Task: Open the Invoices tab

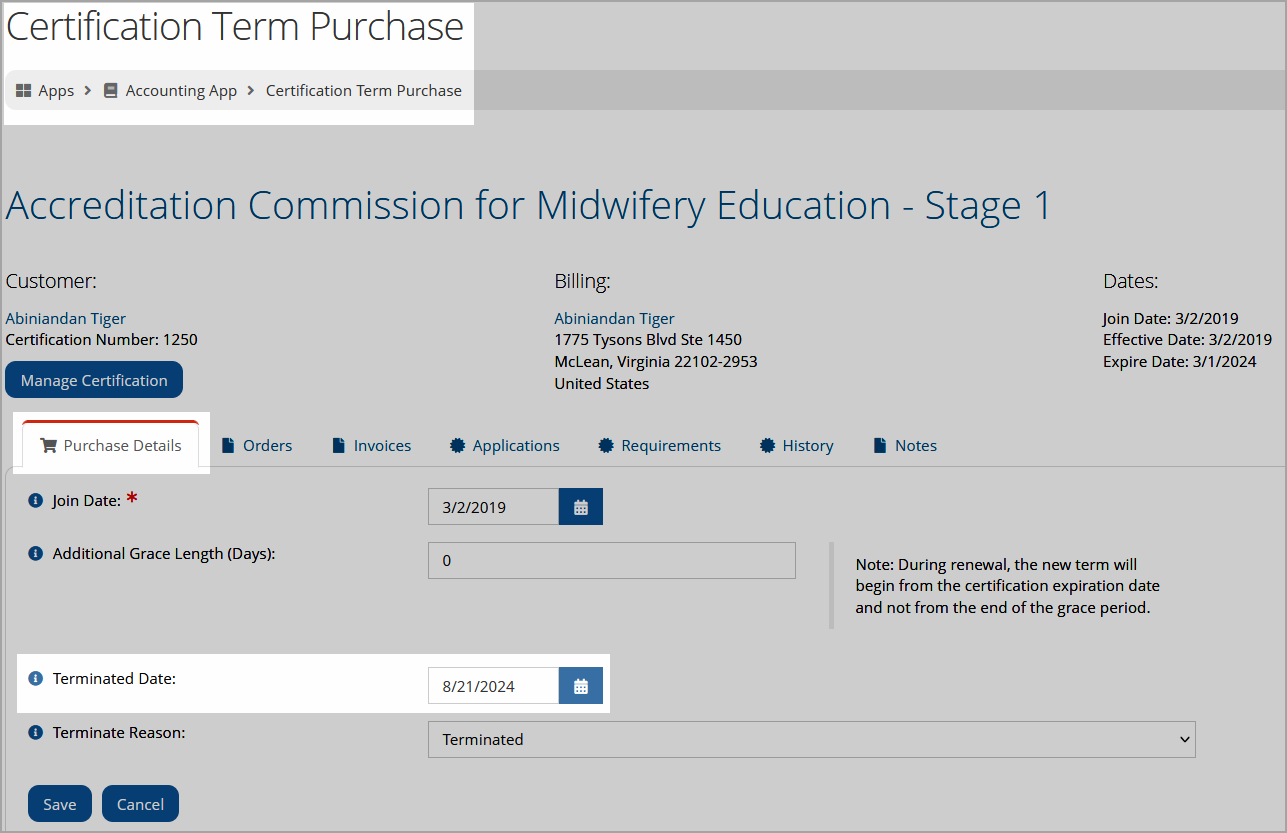Action: coord(372,445)
